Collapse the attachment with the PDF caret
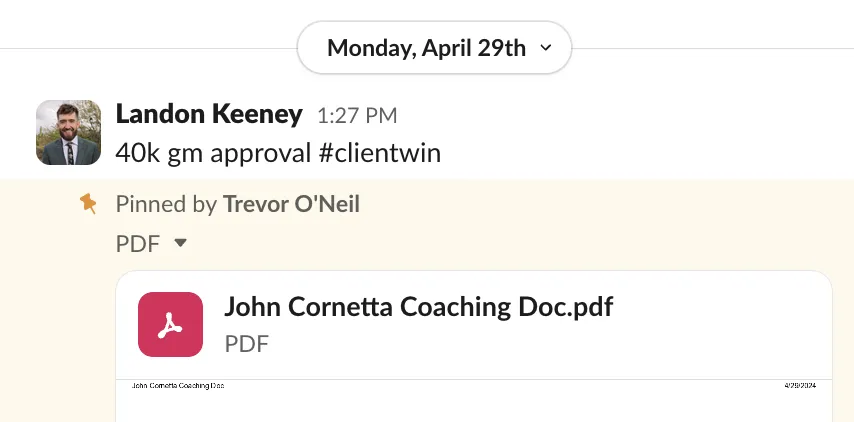 180,242
